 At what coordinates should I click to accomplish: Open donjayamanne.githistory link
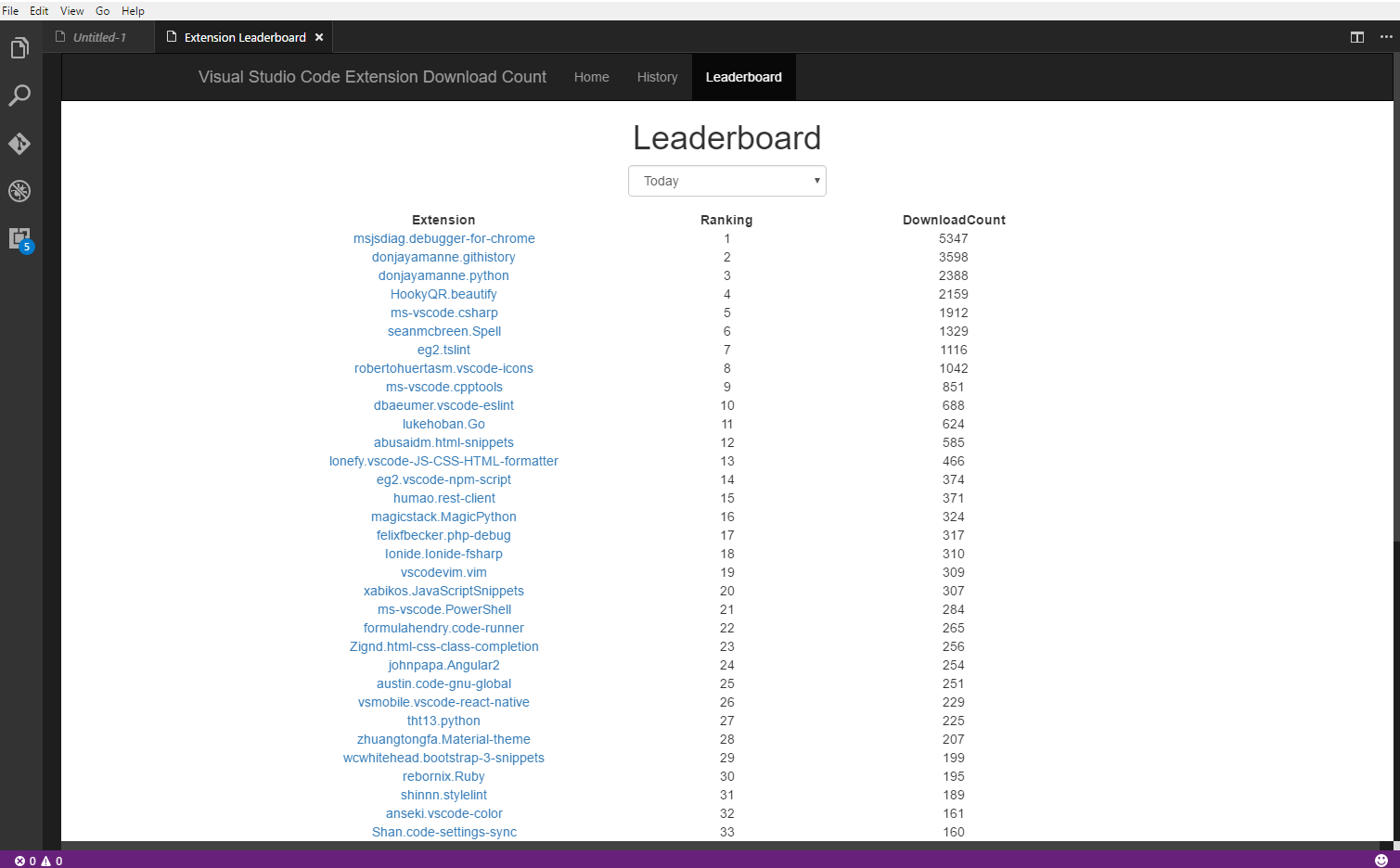(x=443, y=257)
